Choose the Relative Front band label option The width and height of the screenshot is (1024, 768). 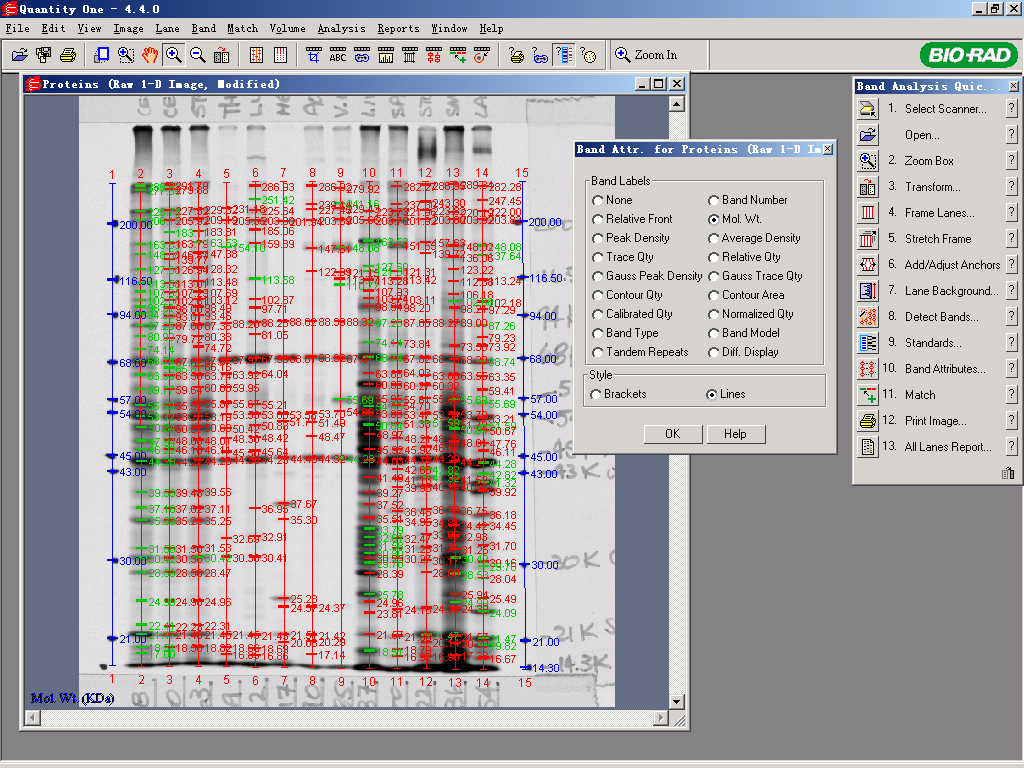coord(598,219)
